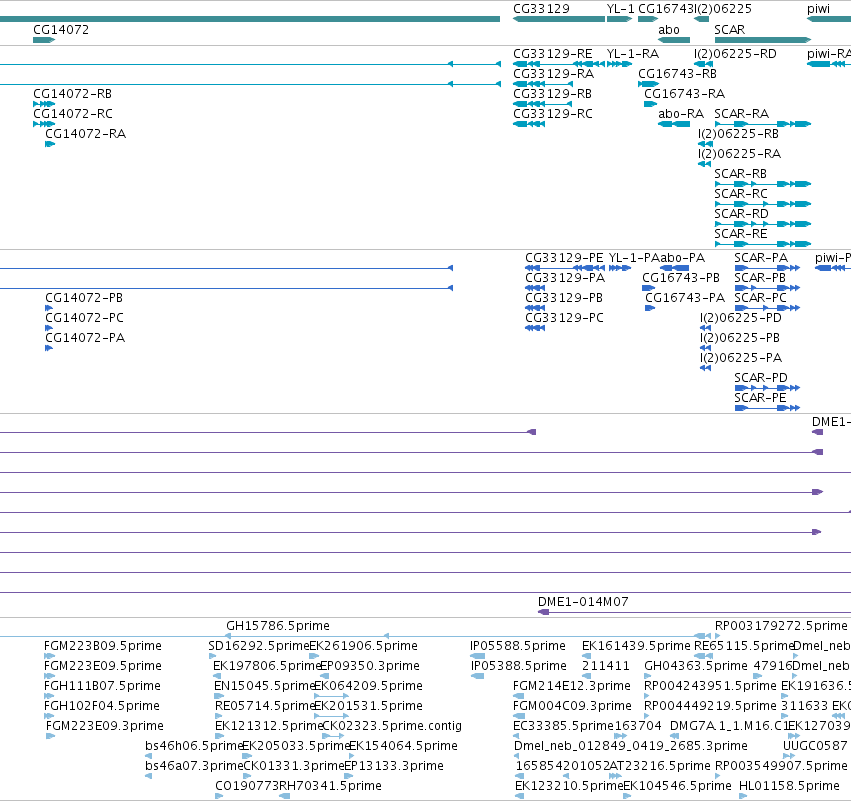Viewport: 851px width, 801px height.
Task: Click the bs46a07.3prime EST label
Action: coord(194,766)
